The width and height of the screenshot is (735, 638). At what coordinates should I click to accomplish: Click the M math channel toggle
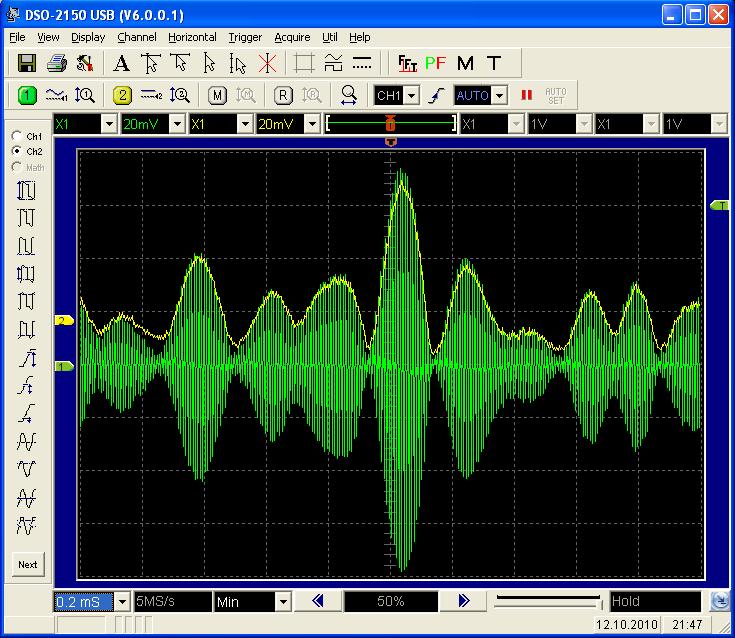(x=217, y=95)
